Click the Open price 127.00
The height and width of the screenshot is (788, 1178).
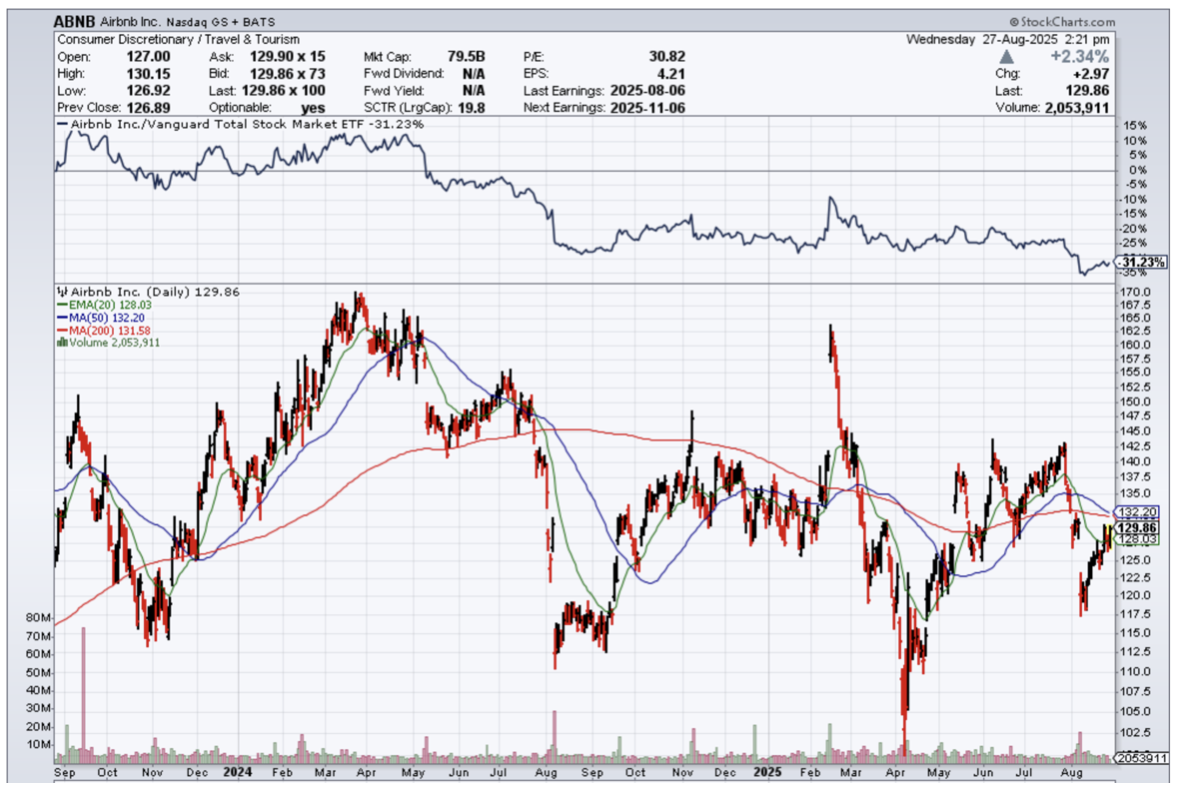click(148, 56)
